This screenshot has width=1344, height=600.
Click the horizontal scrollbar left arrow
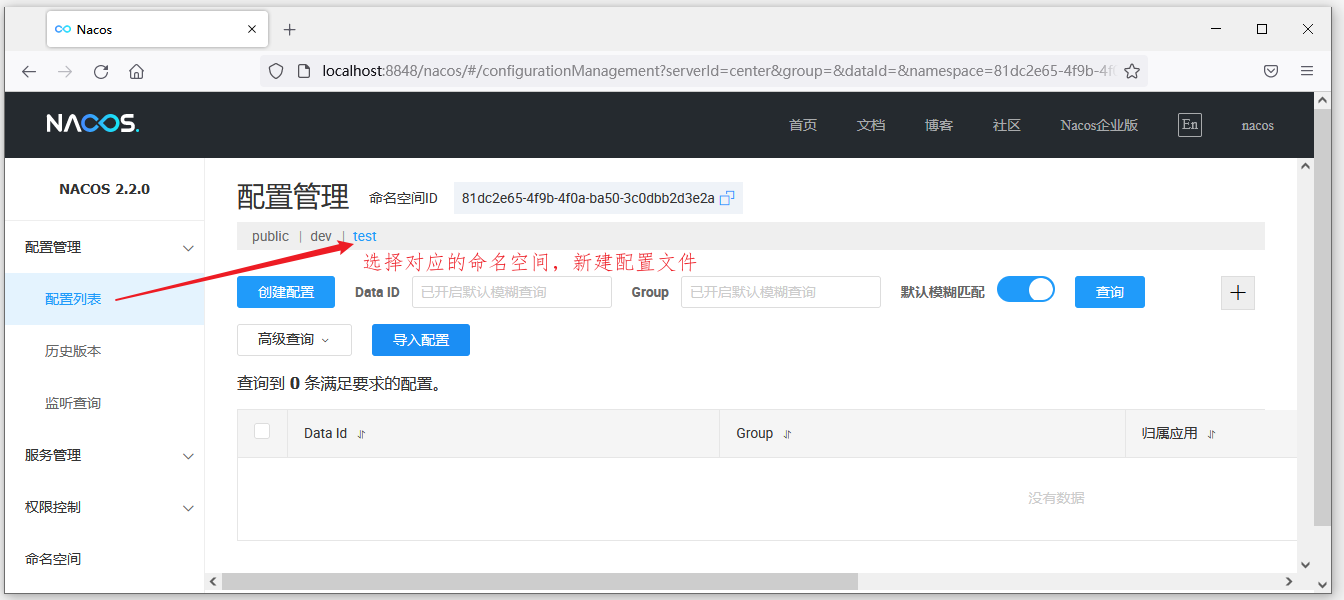212,581
